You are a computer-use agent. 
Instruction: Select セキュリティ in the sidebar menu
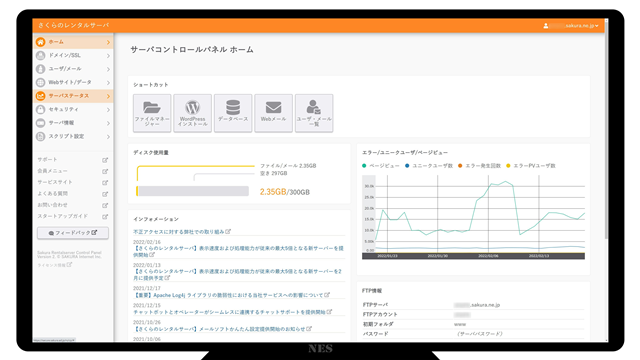click(x=73, y=109)
